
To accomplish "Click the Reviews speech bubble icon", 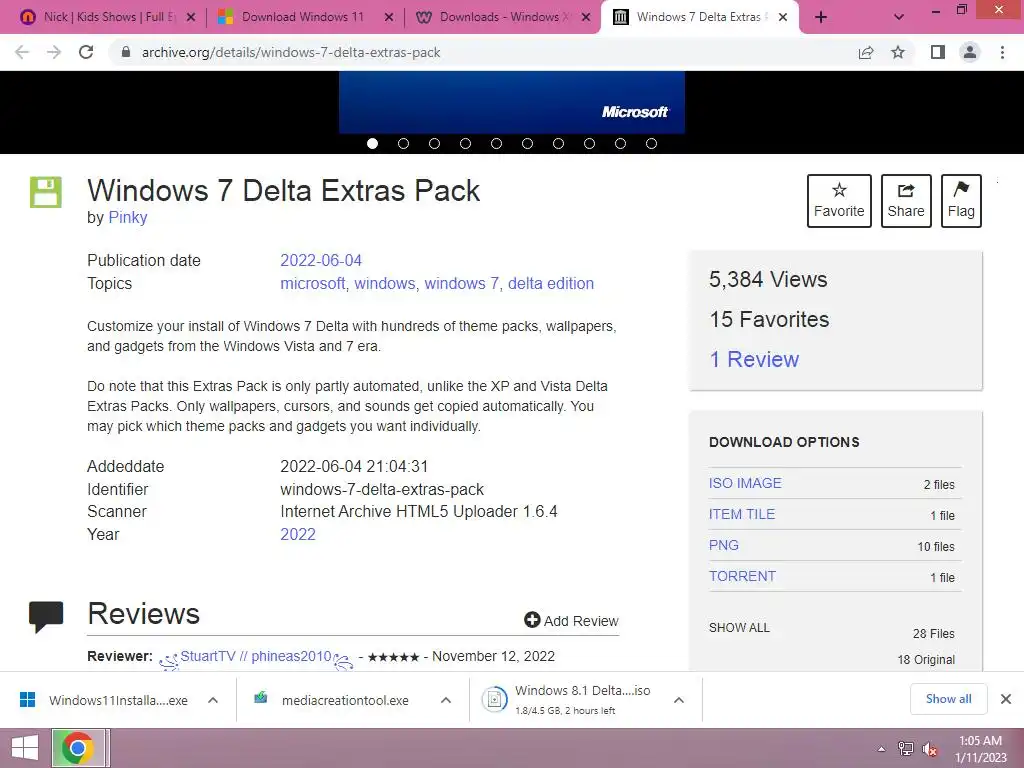I will pyautogui.click(x=46, y=616).
